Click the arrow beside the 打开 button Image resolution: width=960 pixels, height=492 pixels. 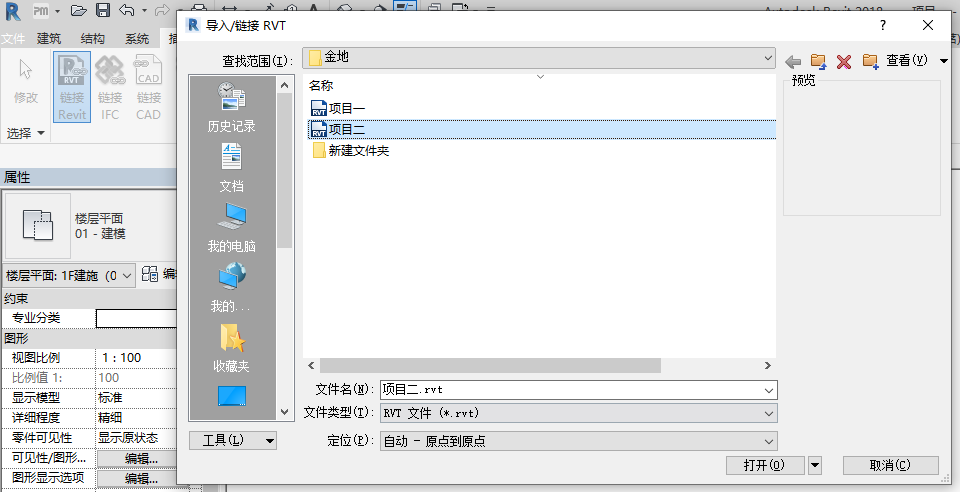[815, 466]
